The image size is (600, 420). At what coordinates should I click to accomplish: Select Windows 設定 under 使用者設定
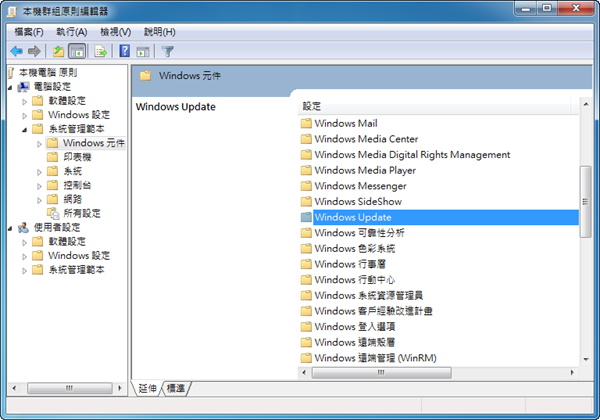[79, 256]
